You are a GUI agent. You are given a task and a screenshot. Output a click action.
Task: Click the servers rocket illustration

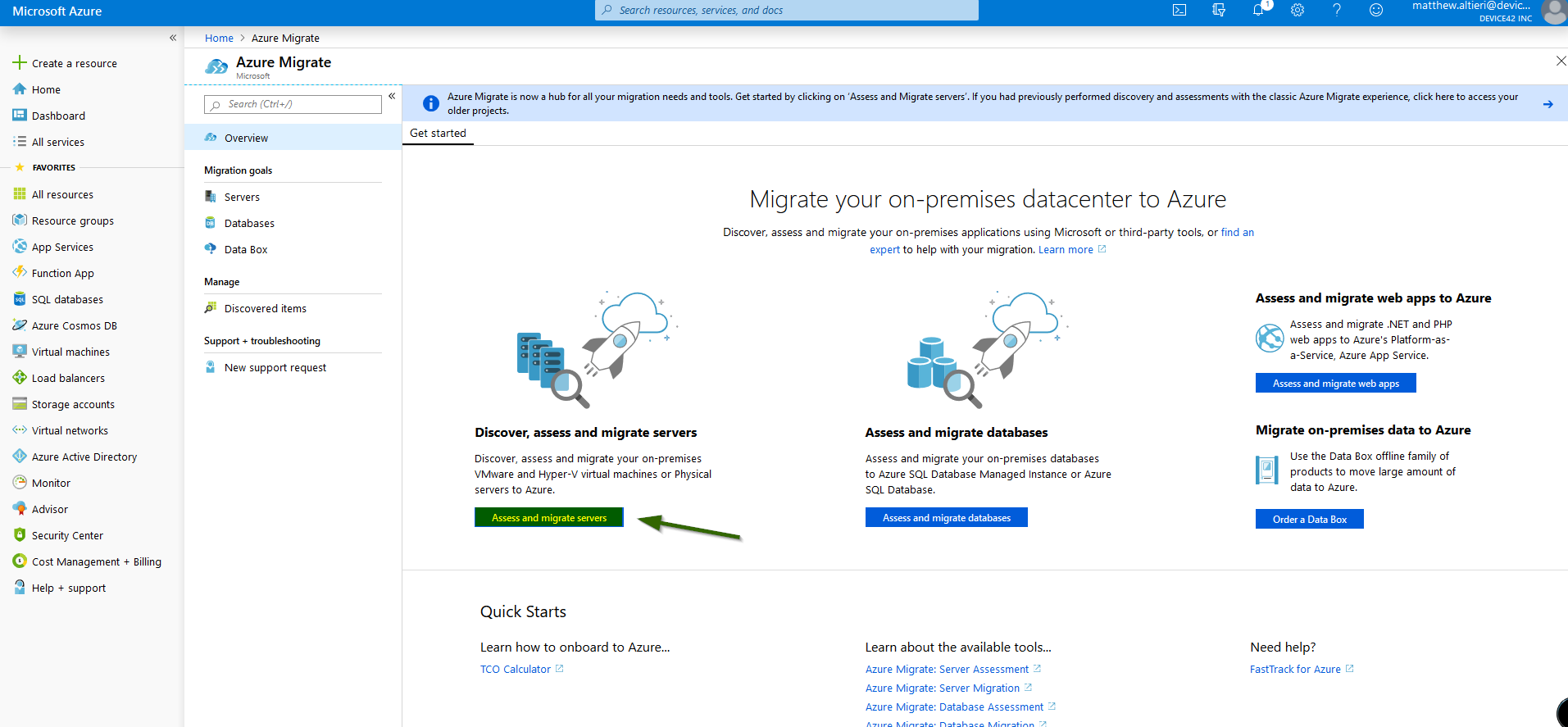[x=598, y=349]
